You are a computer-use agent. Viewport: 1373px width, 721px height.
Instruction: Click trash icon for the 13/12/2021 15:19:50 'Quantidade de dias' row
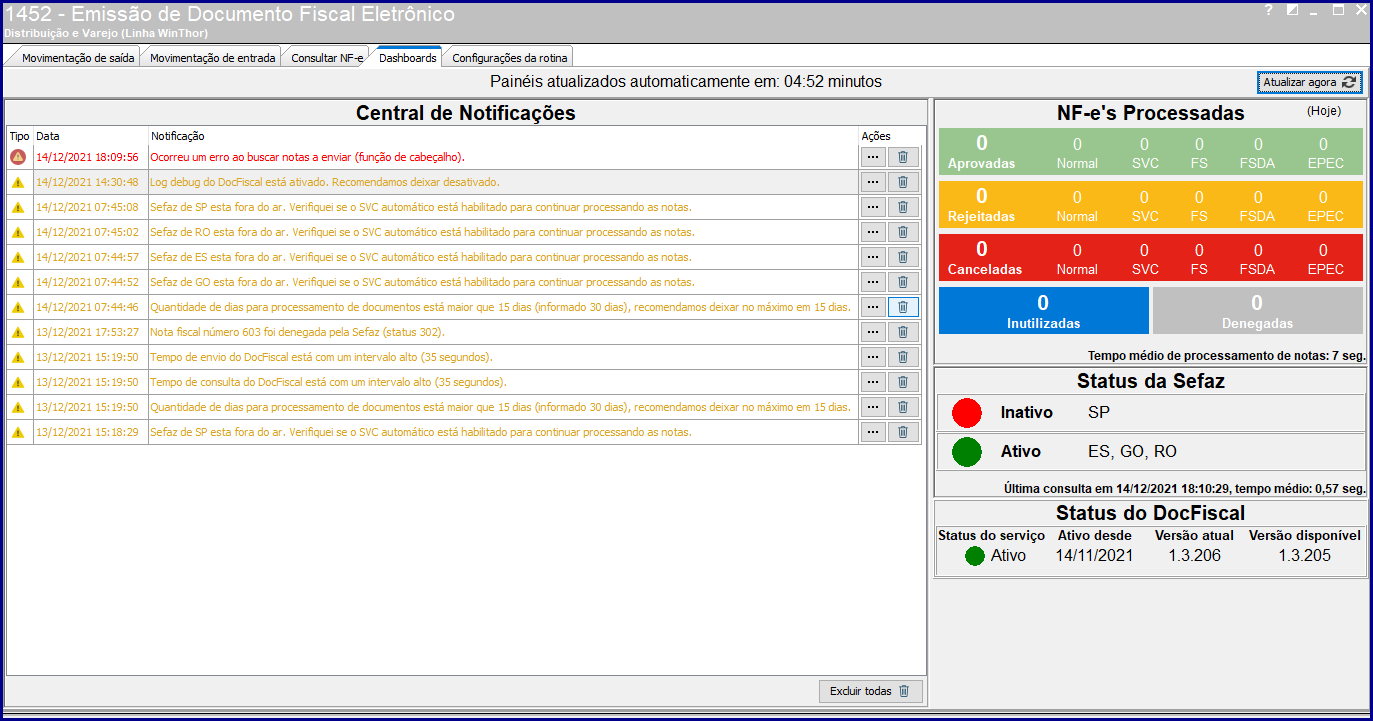(903, 407)
